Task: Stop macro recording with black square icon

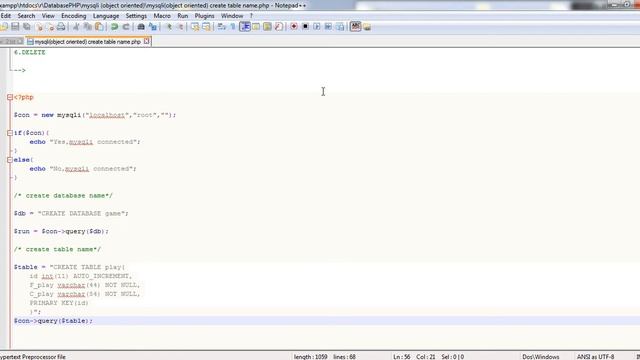Action: 305,27
